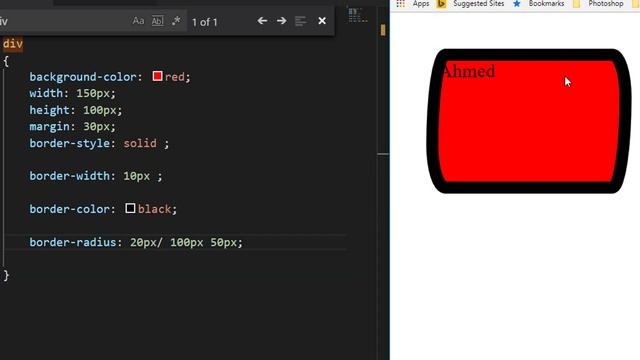Toggle Match Whole Word option

click(158, 21)
